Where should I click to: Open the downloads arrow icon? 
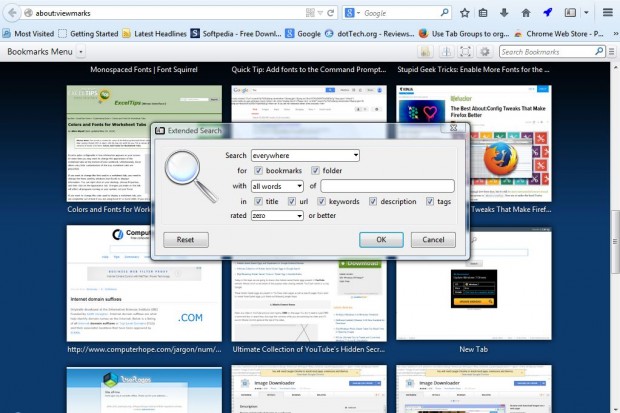(502, 13)
